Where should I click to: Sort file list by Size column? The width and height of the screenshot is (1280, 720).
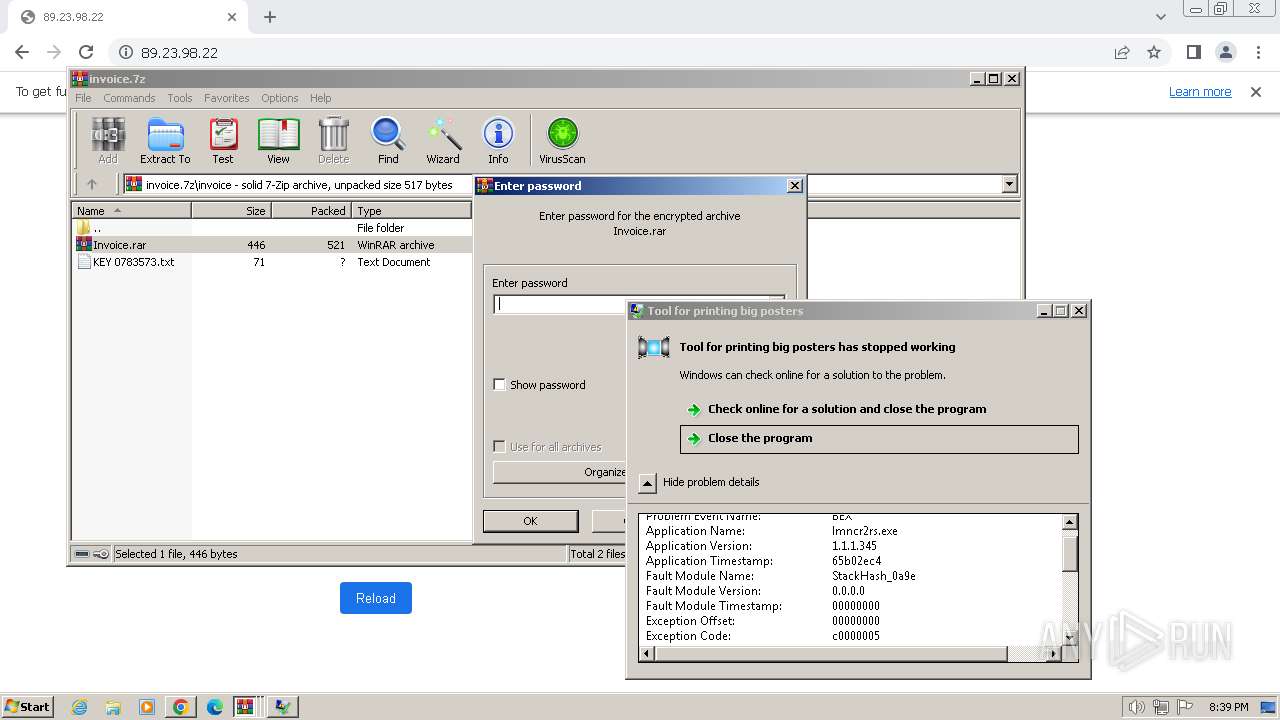coord(231,210)
